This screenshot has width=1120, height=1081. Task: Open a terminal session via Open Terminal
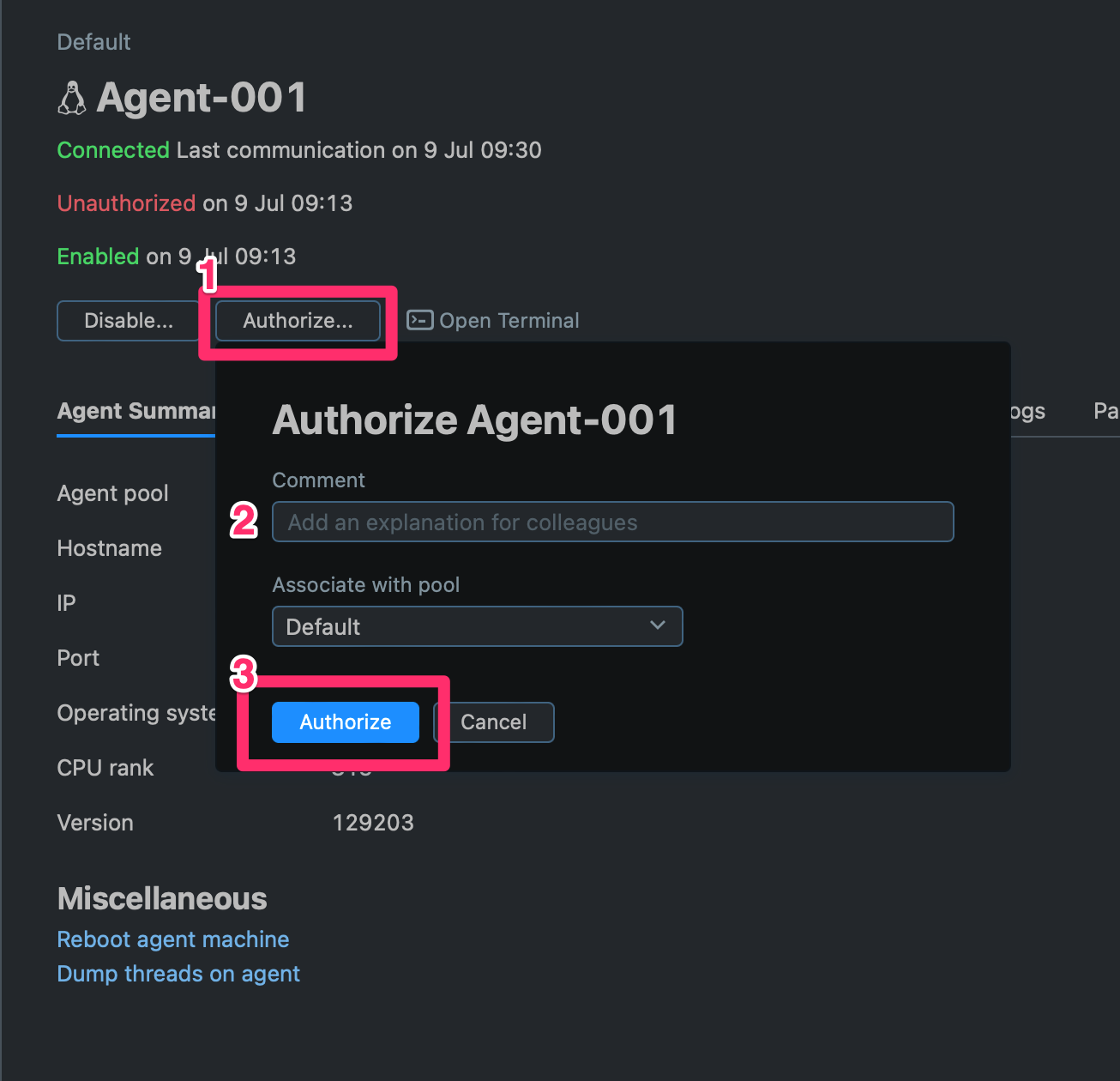click(509, 320)
